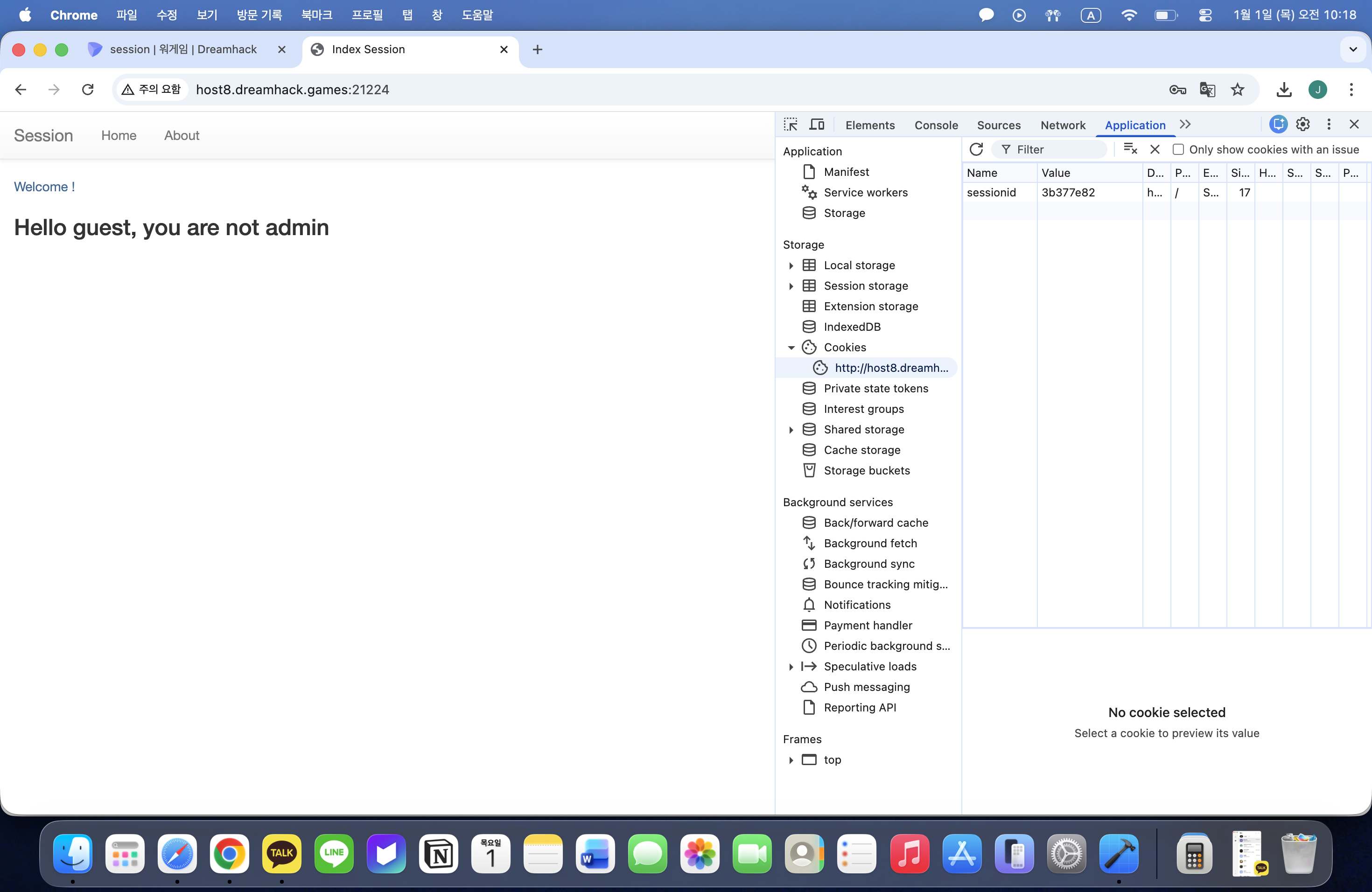
Task: Open DevTools settings gear
Action: [1303, 125]
